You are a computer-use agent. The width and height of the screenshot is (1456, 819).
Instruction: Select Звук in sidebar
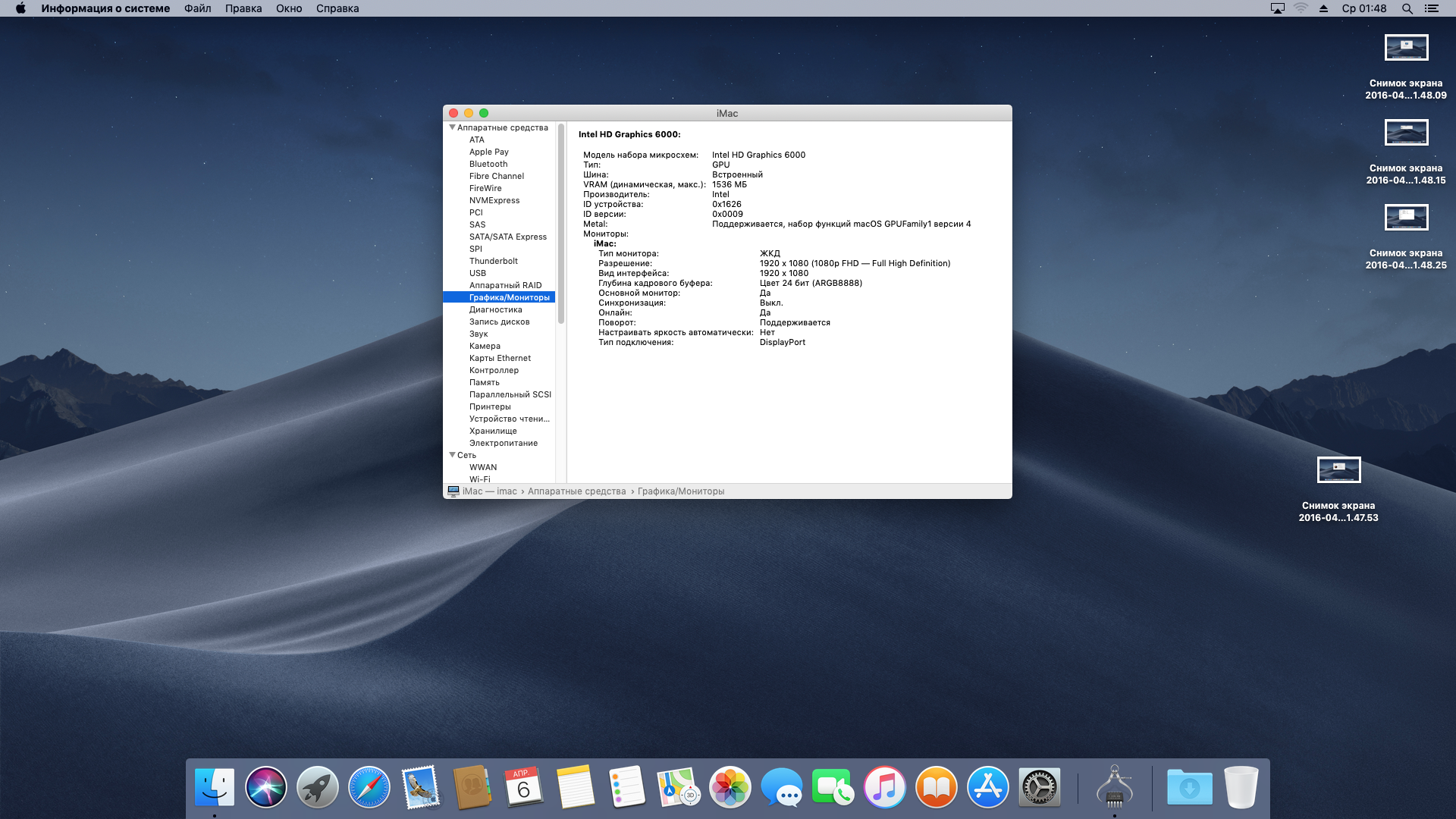pos(499,334)
